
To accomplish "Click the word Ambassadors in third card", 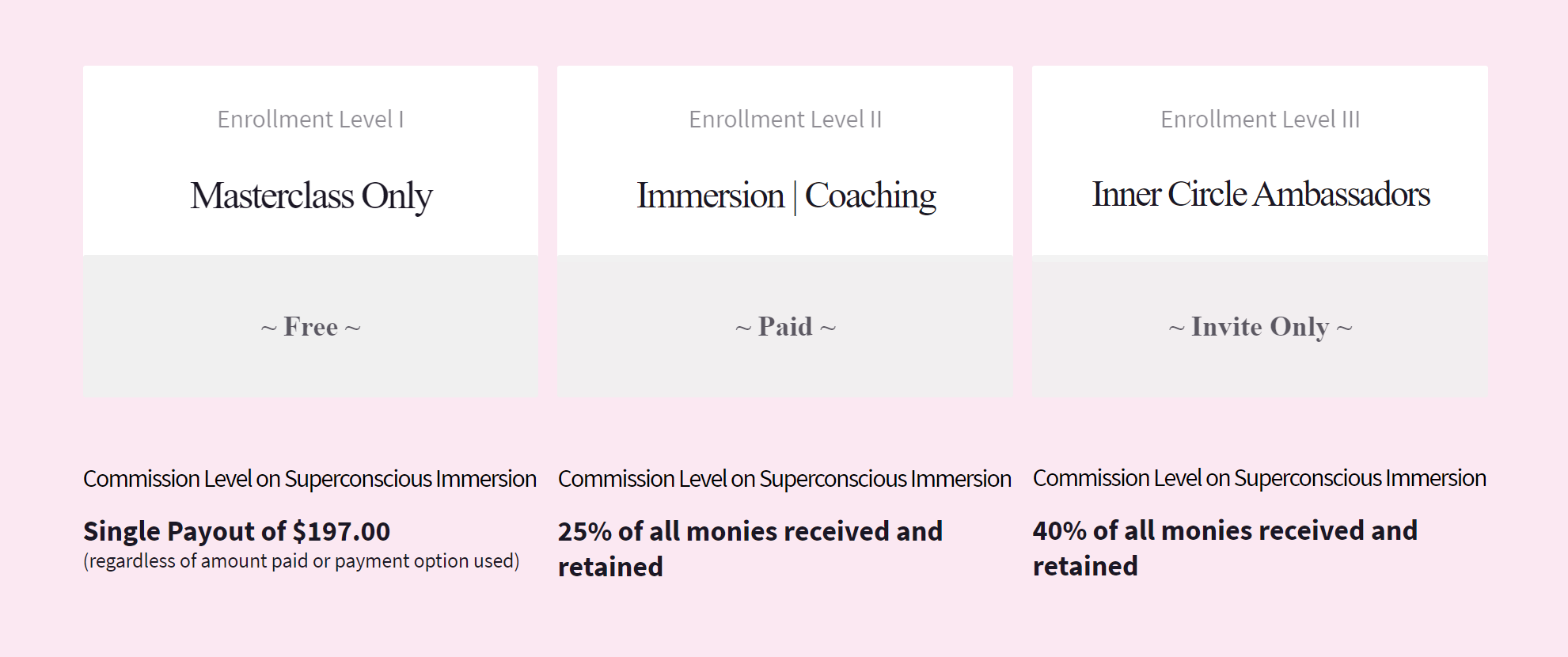I will [x=1342, y=195].
